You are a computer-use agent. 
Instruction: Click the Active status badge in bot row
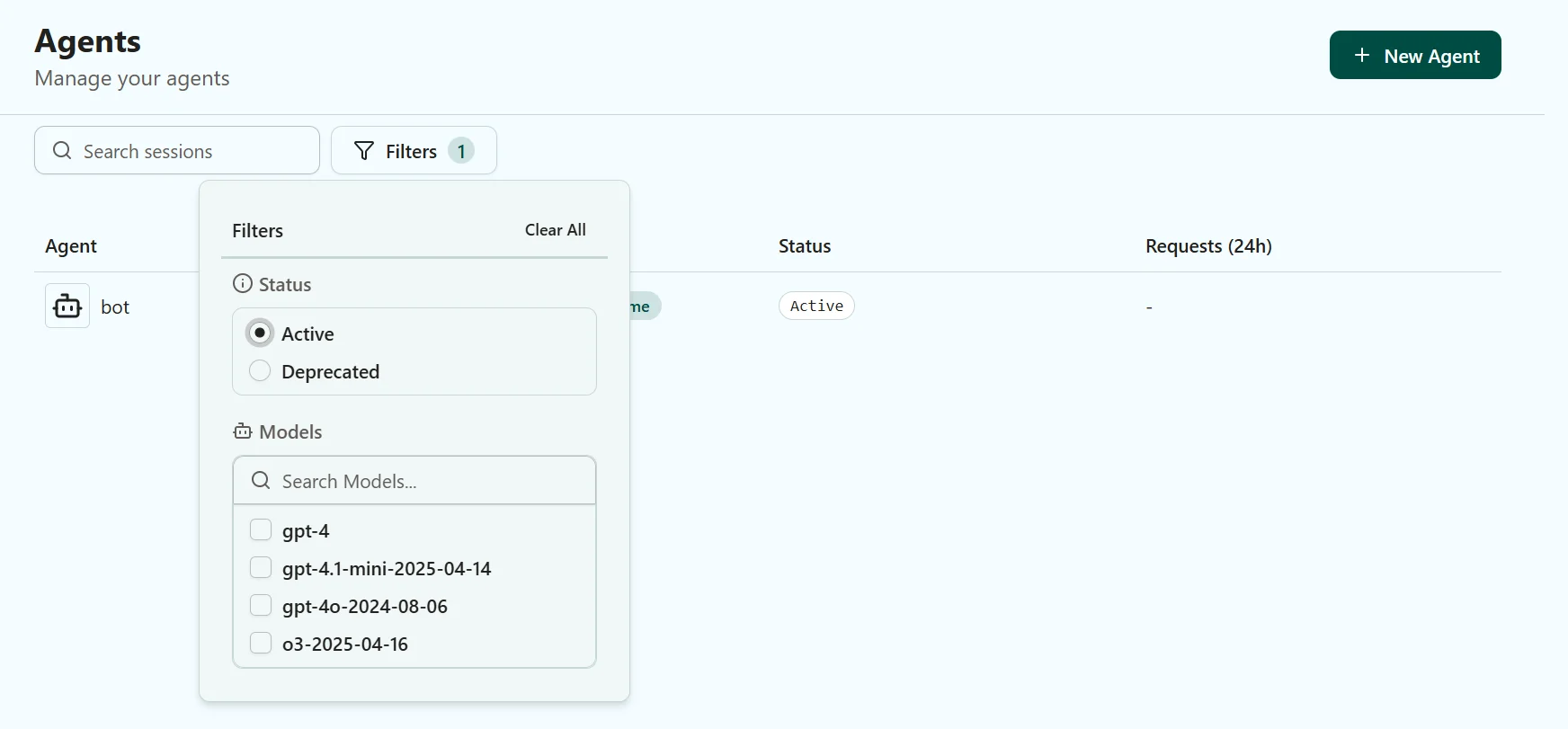816,306
